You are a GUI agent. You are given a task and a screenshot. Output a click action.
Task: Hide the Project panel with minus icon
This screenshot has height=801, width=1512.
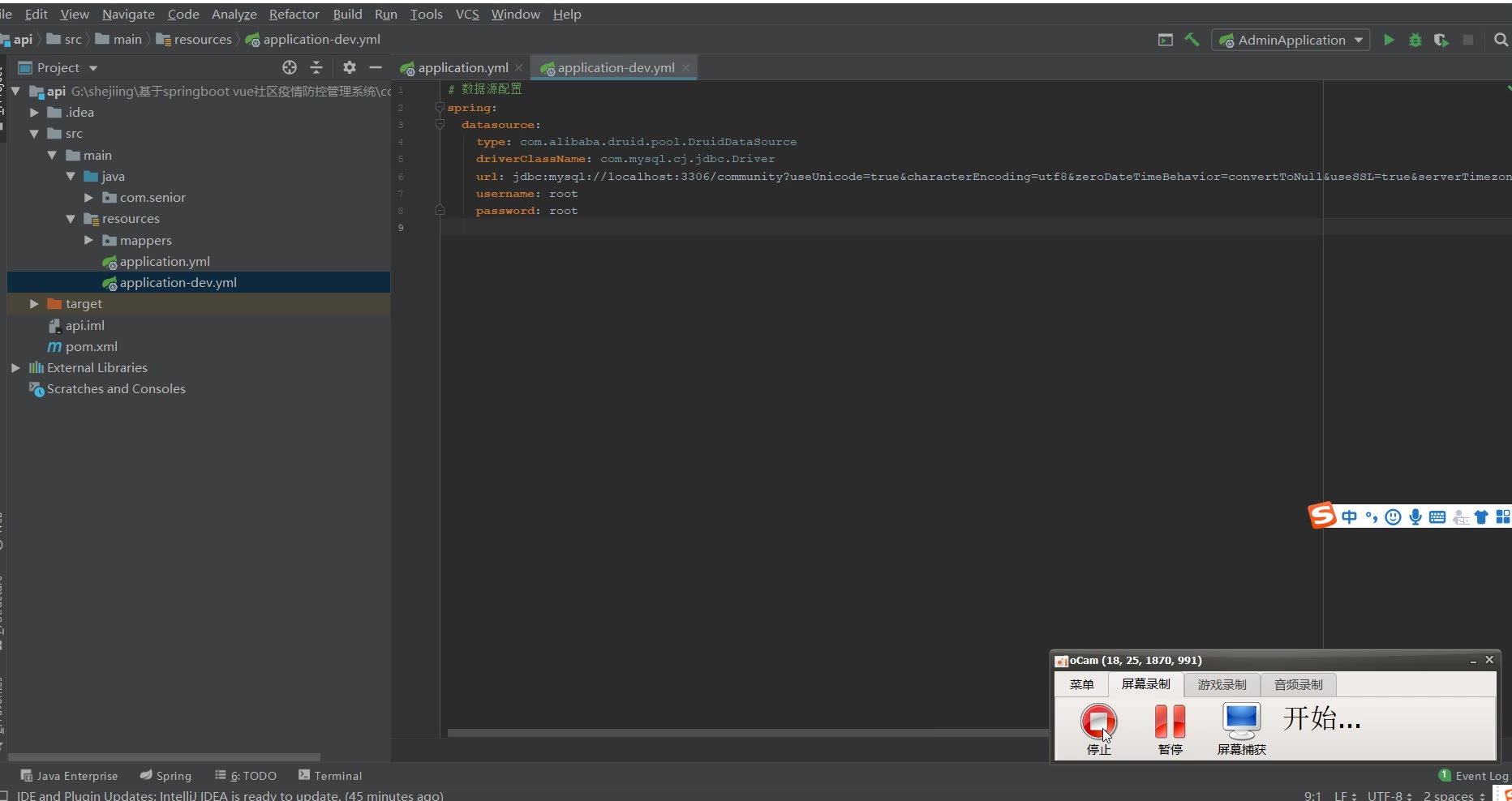click(x=376, y=67)
